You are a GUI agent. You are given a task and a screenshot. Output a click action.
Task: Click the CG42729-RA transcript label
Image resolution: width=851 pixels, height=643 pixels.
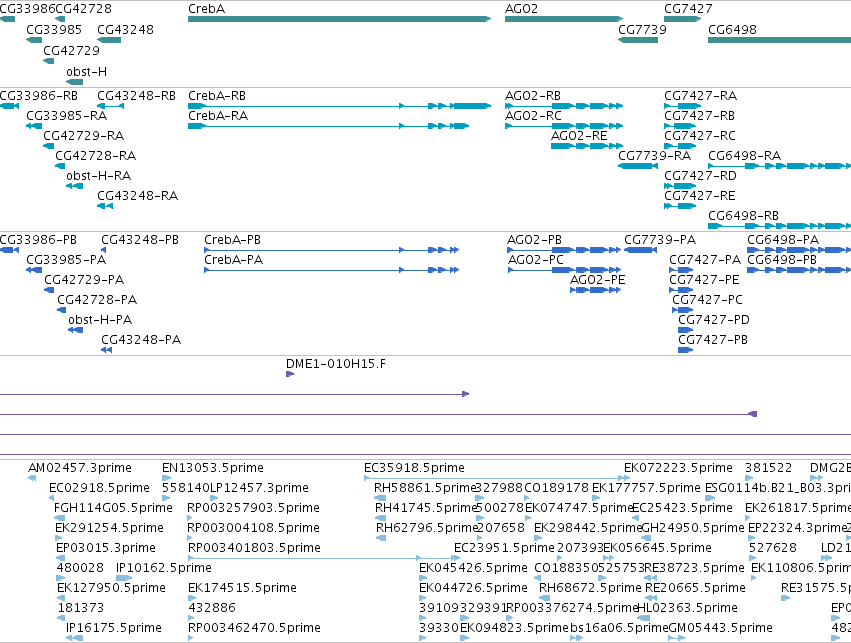tap(84, 136)
